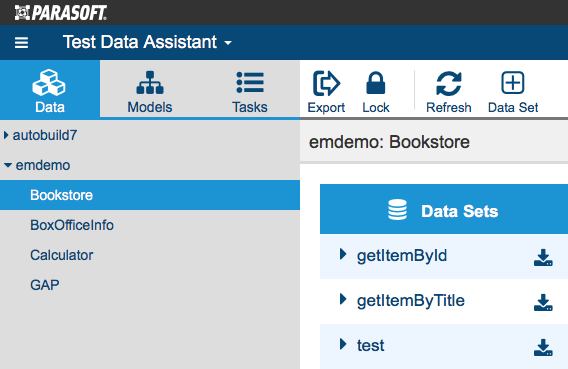
Task: Click the Parasoft logo
Action: click(60, 13)
